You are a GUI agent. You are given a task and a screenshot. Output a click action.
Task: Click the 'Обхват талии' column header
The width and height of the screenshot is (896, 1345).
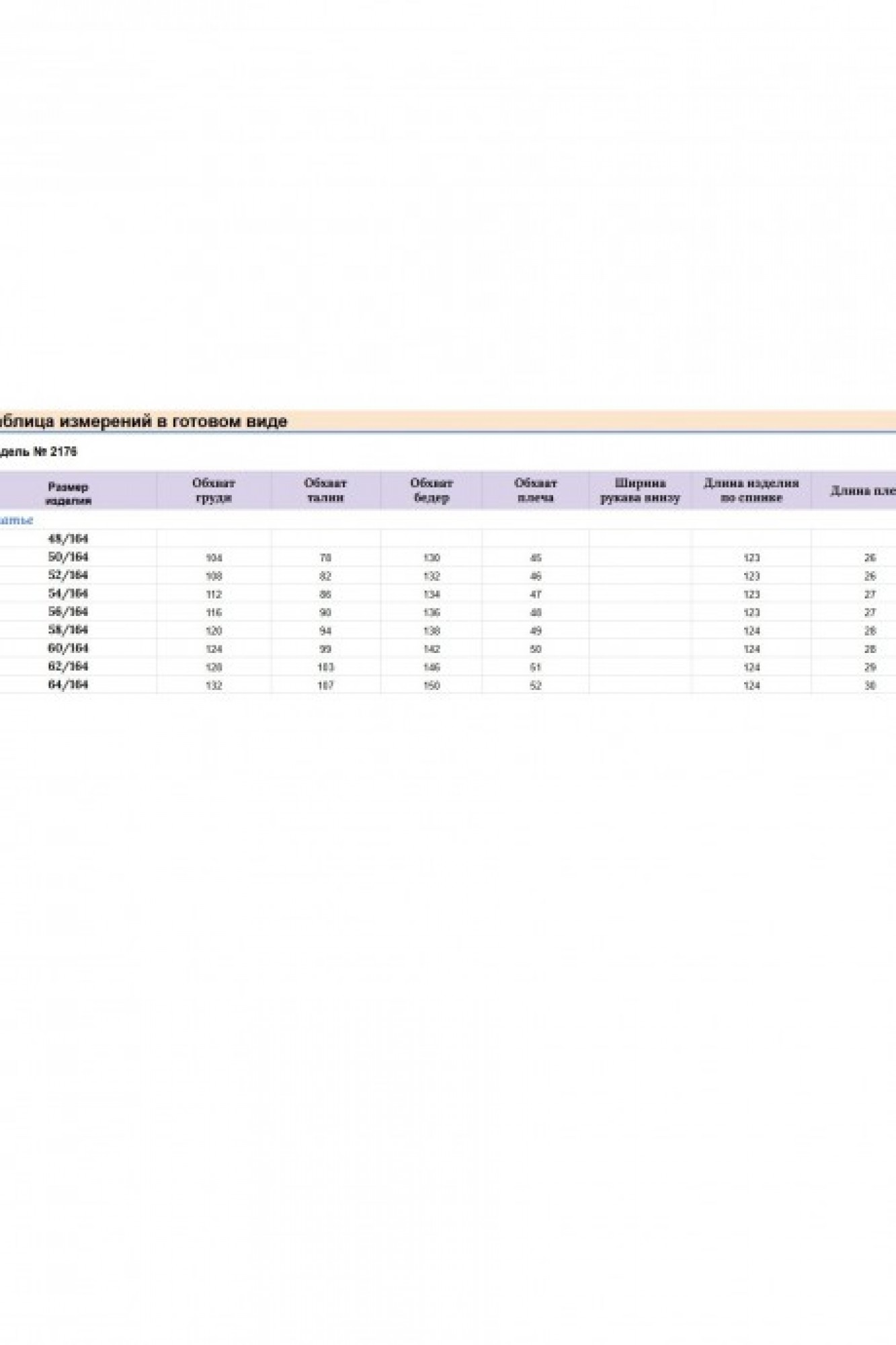tap(325, 490)
